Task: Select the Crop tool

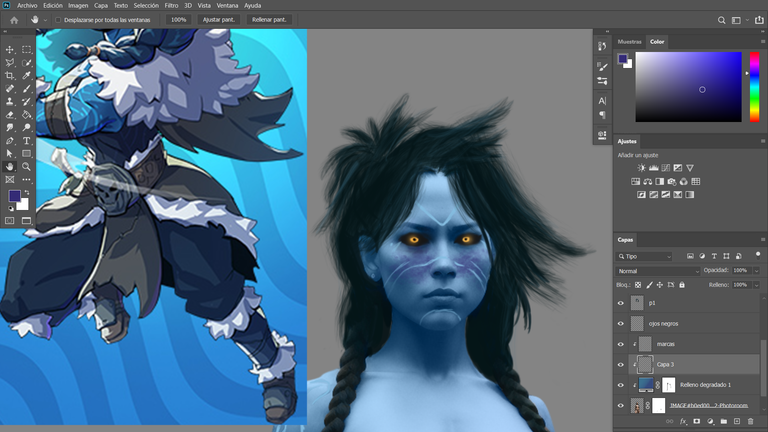Action: coord(10,75)
